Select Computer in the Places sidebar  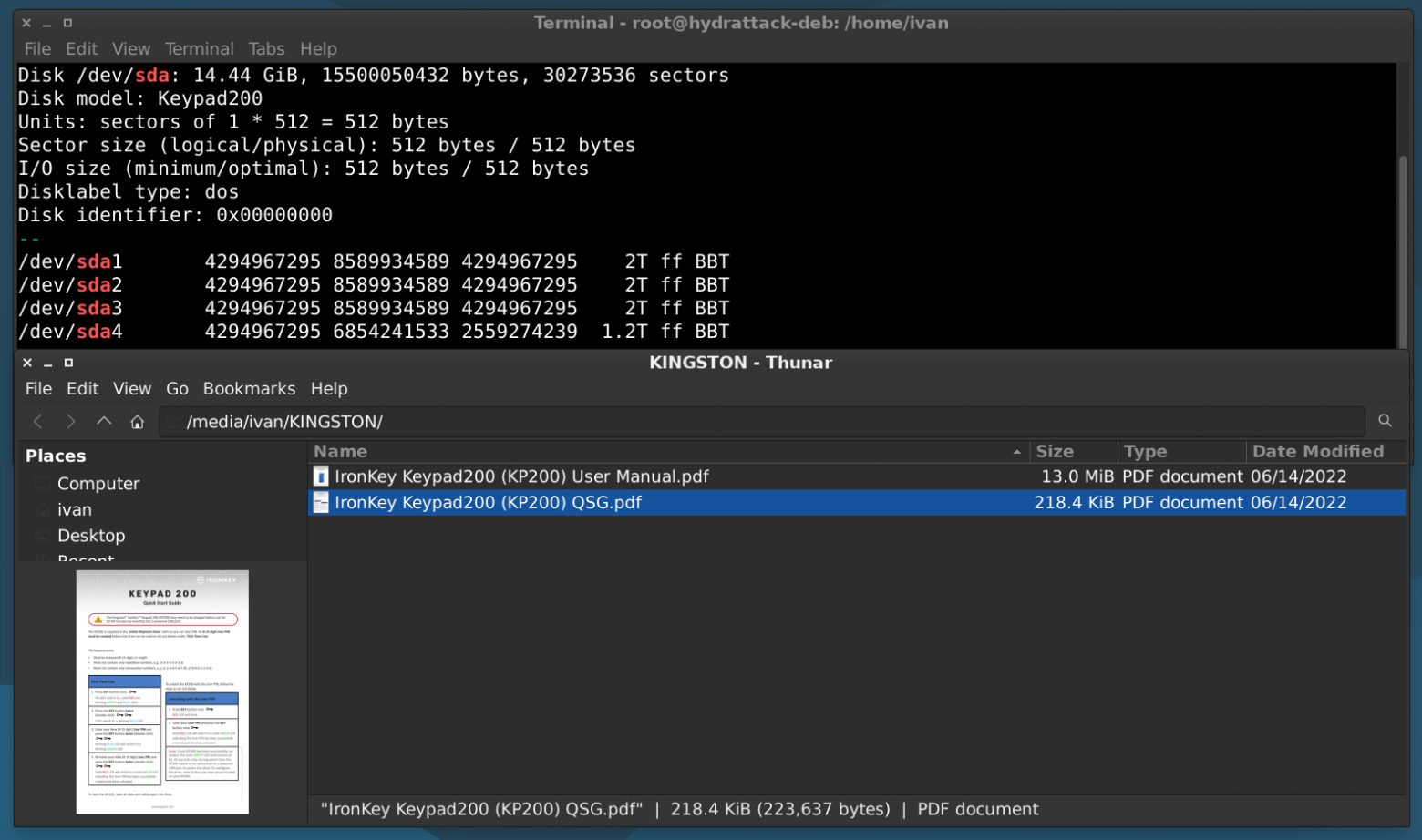tap(98, 484)
